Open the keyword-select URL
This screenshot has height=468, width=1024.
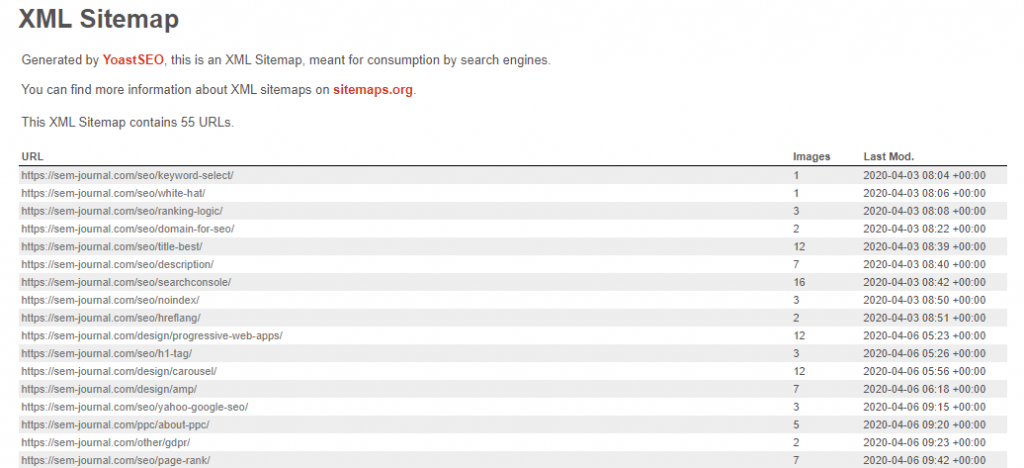pyautogui.click(x=127, y=176)
